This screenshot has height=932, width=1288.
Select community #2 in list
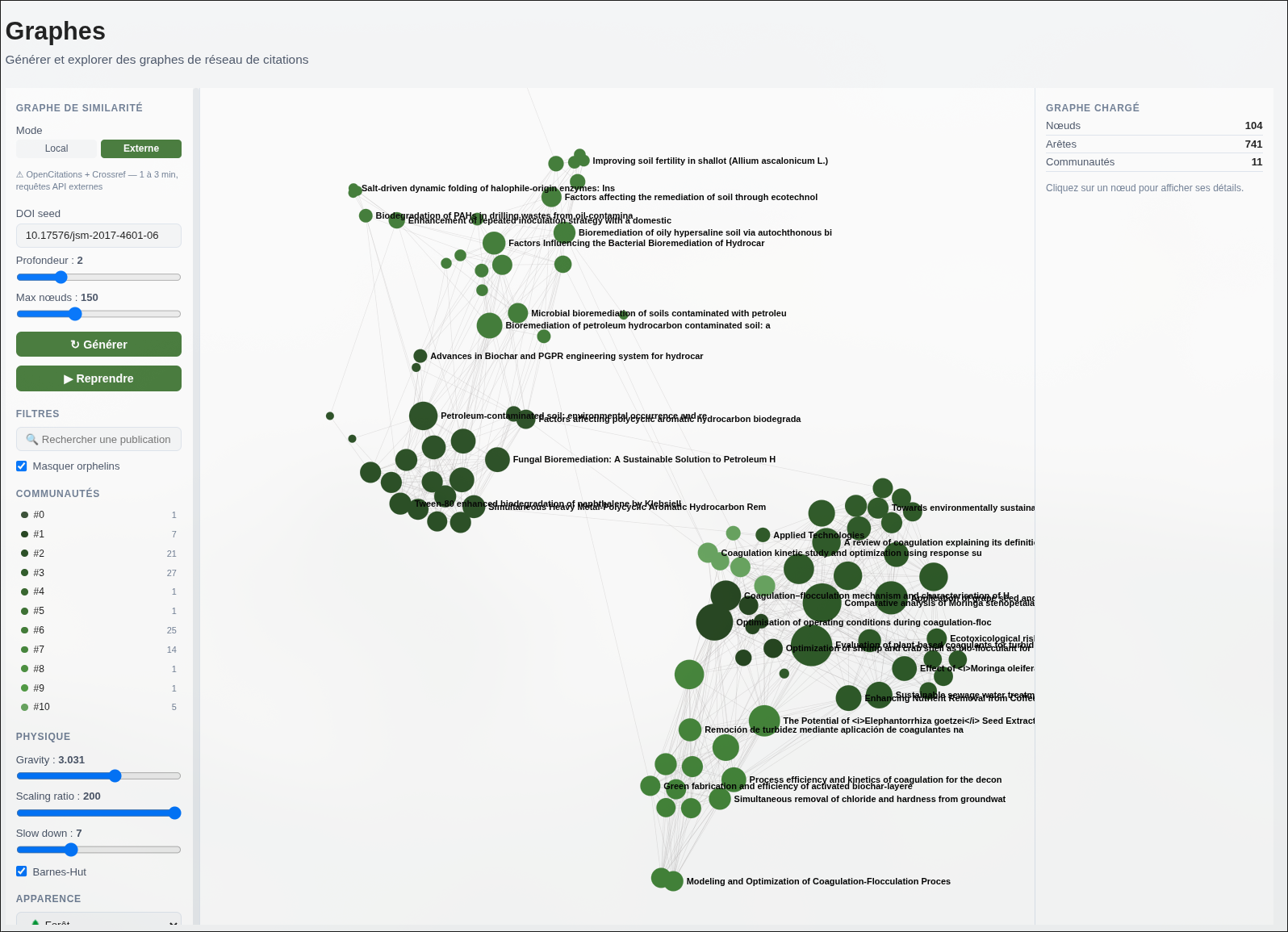(98, 554)
